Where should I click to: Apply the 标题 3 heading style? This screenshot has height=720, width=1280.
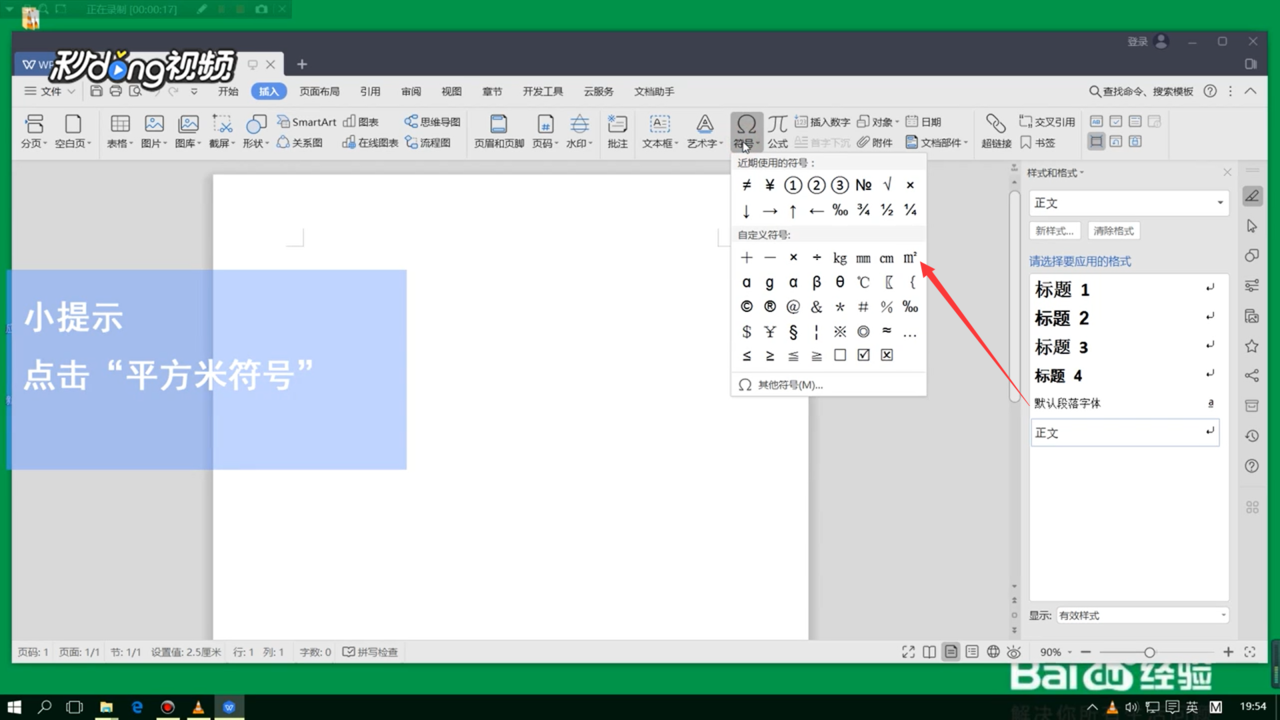(1124, 347)
